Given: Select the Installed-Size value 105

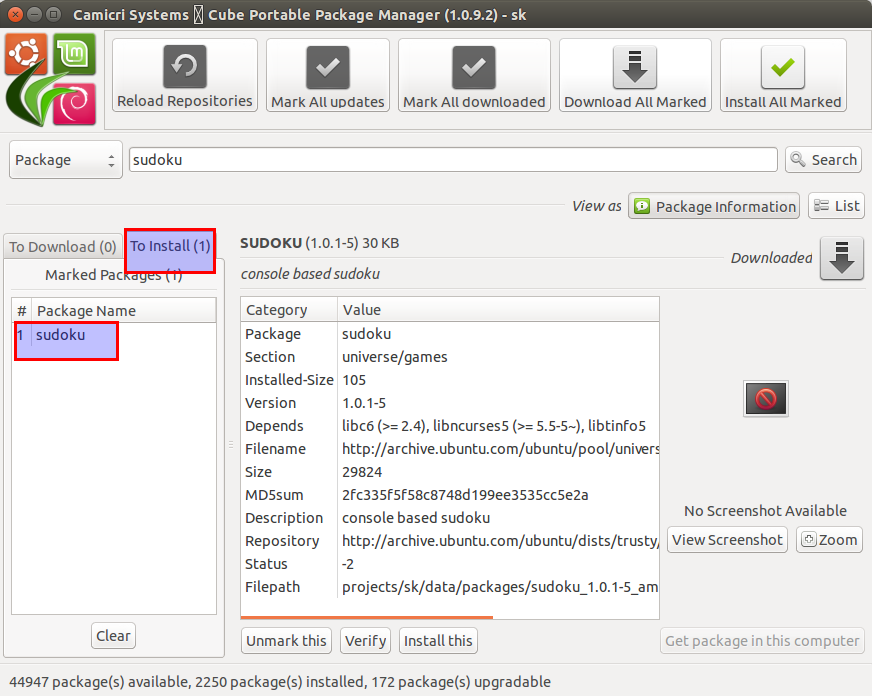Looking at the screenshot, I should [x=354, y=380].
